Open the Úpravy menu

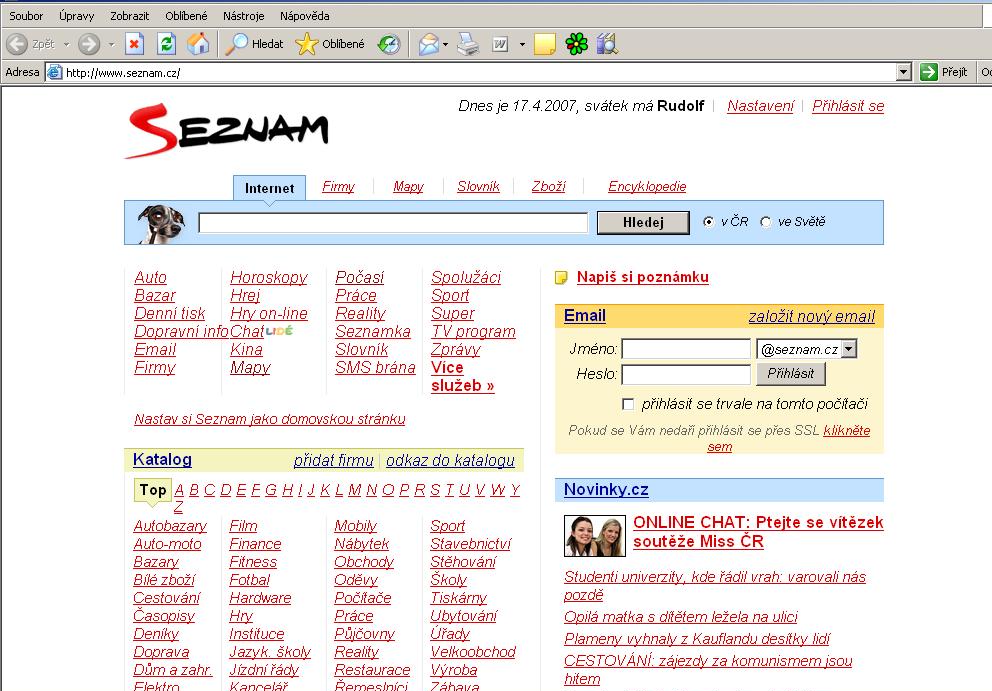[x=77, y=16]
